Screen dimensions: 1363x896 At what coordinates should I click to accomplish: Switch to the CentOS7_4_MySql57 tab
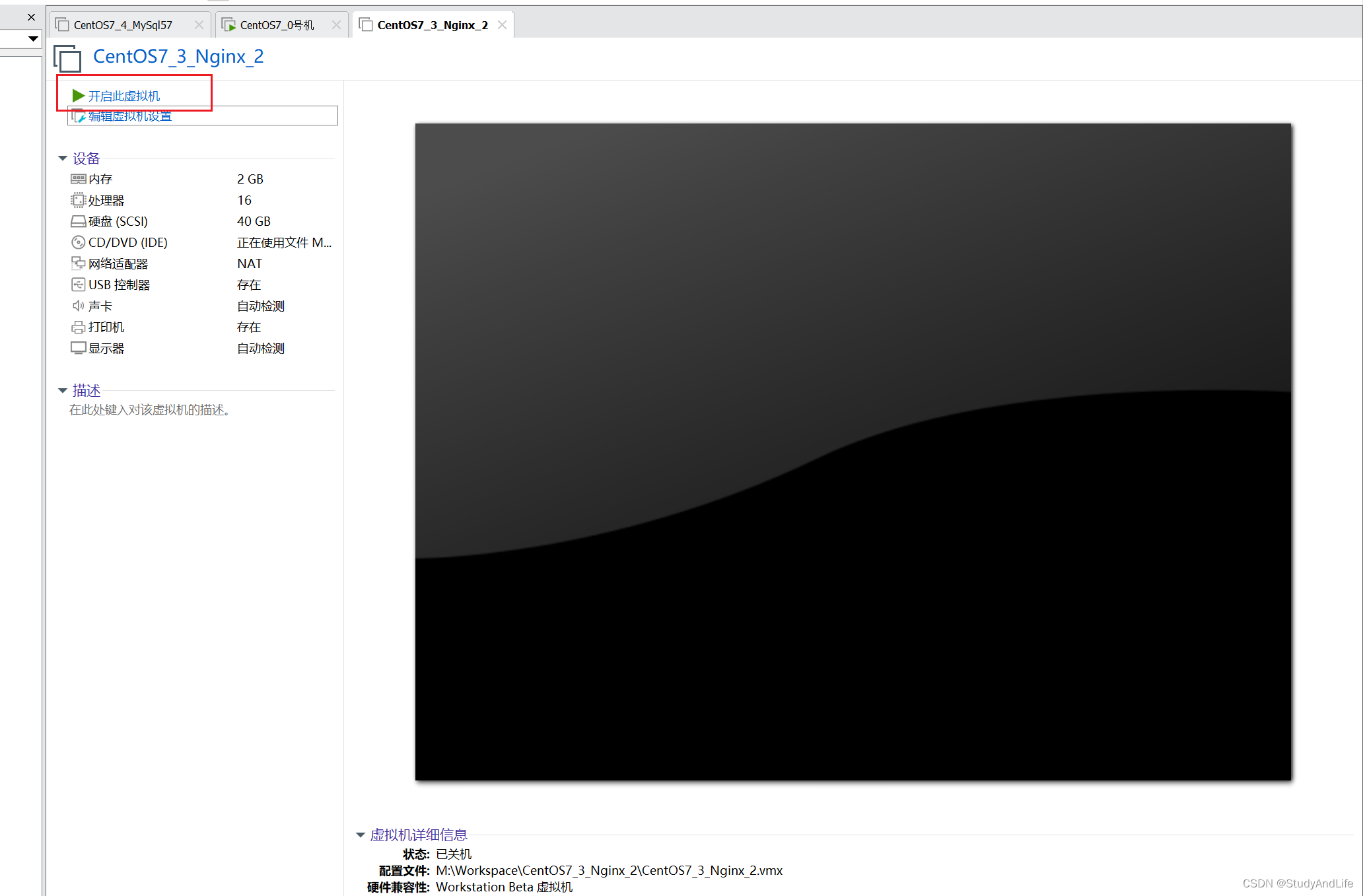(x=123, y=25)
